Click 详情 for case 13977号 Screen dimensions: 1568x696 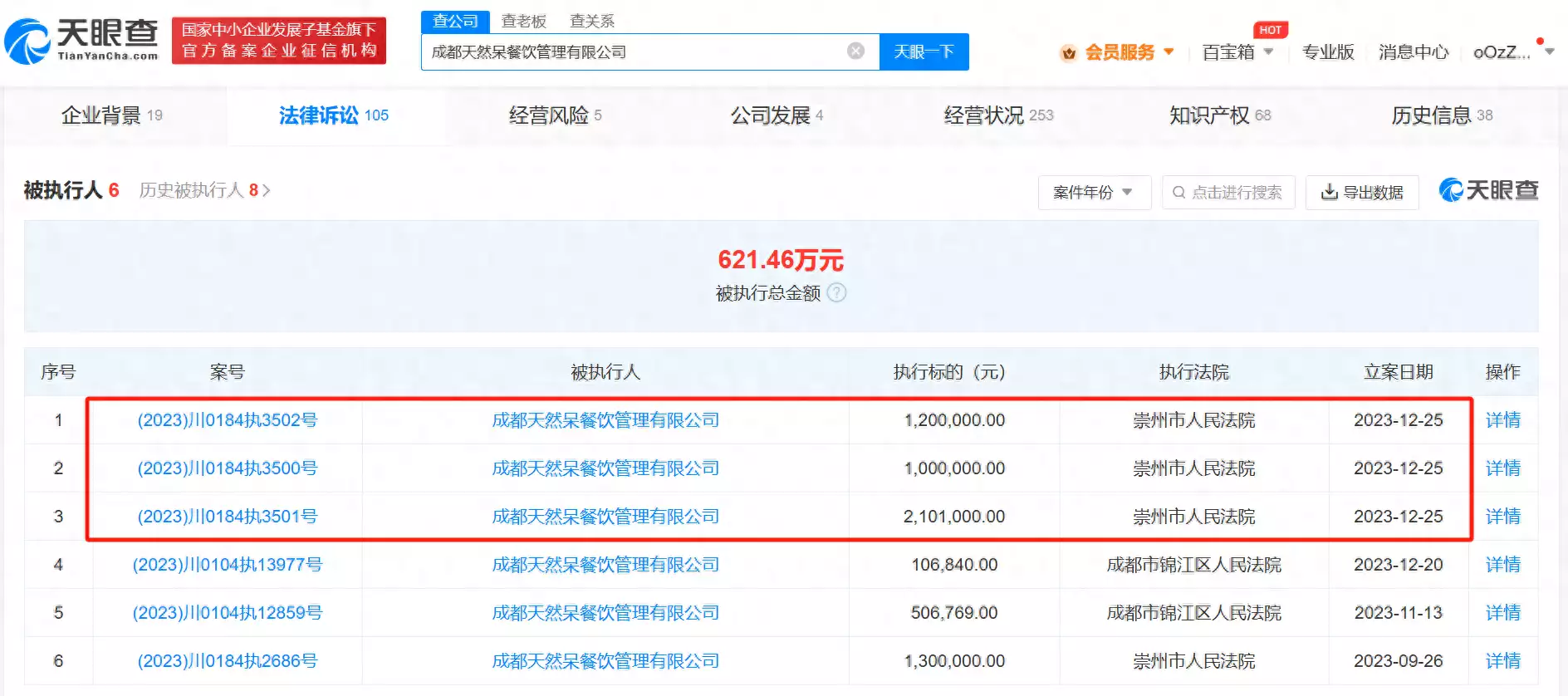(x=1503, y=565)
